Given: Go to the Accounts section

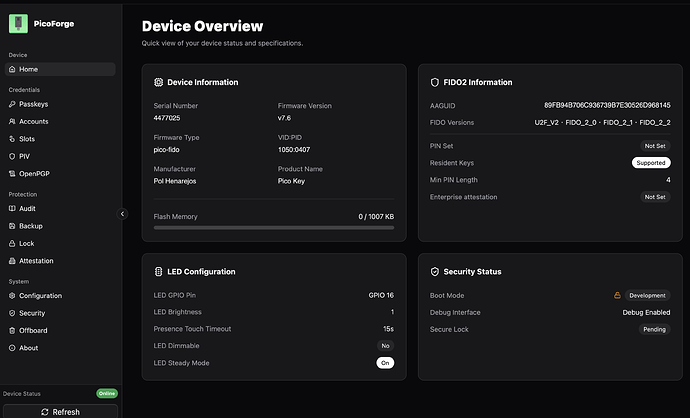Looking at the screenshot, I should (x=60, y=121).
